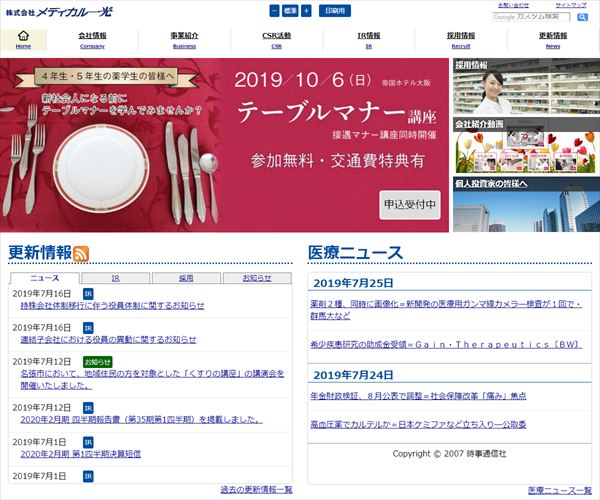Click the Home house icon
Viewport: 600px width, 500px height.
point(23,36)
